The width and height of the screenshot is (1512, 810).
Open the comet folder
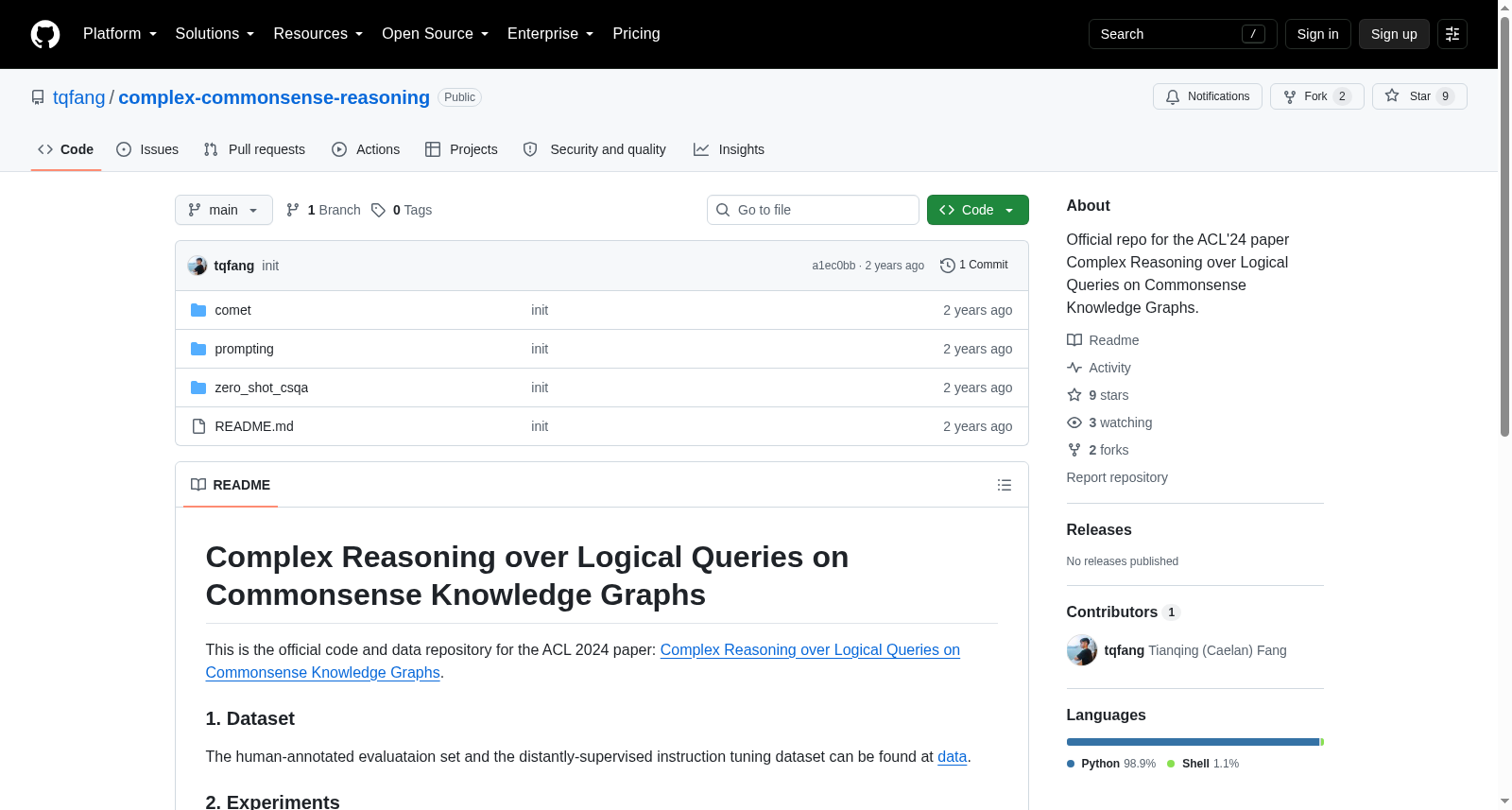point(232,310)
